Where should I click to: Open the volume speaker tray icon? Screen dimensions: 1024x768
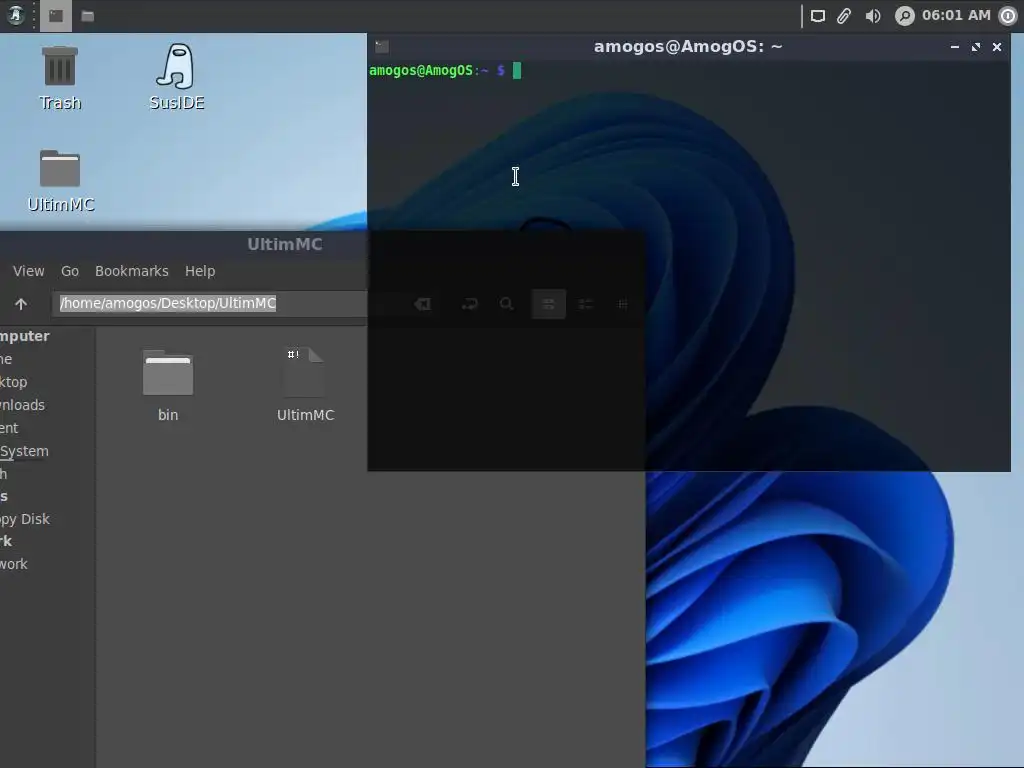(x=872, y=16)
